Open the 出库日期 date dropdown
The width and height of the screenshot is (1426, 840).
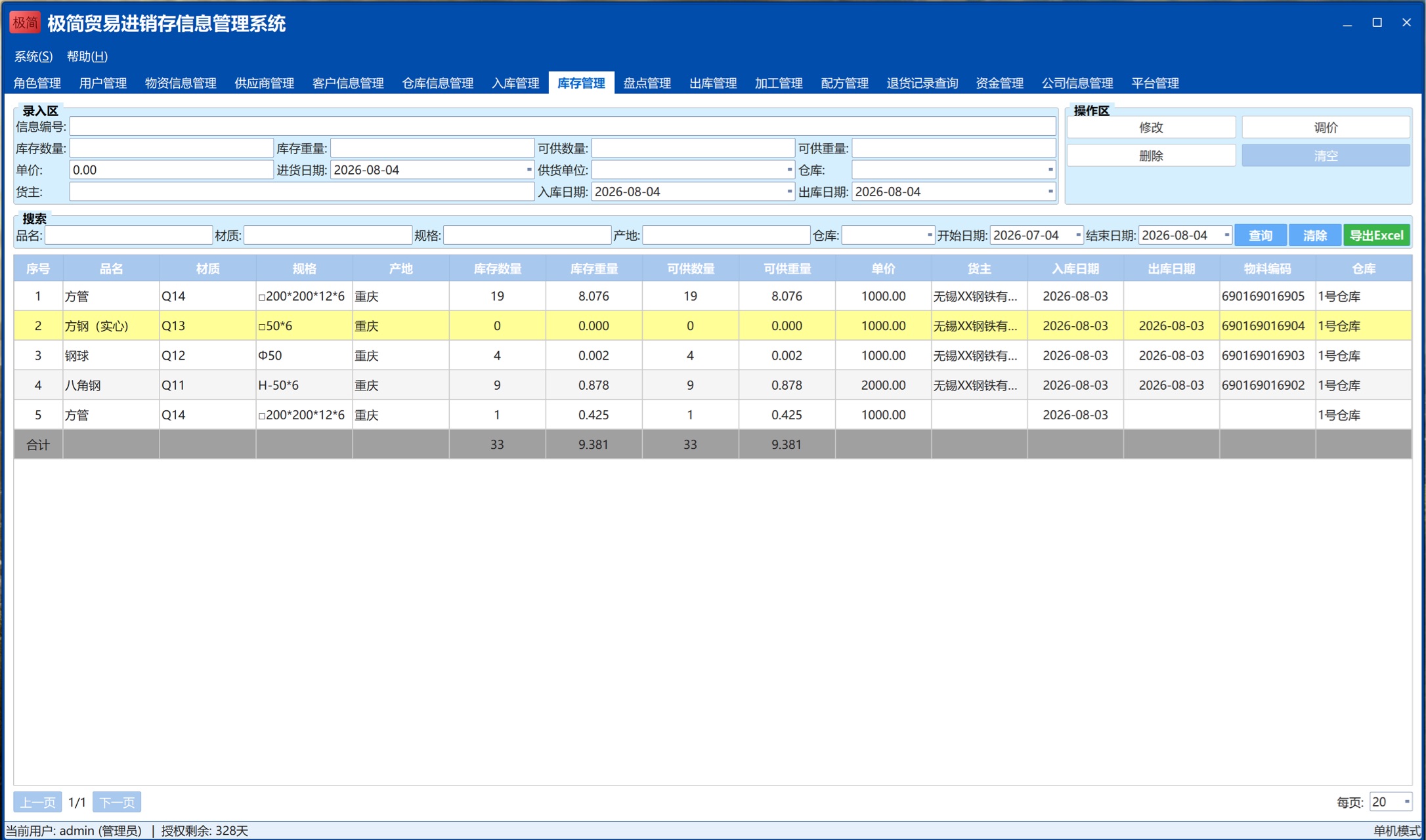(1050, 192)
